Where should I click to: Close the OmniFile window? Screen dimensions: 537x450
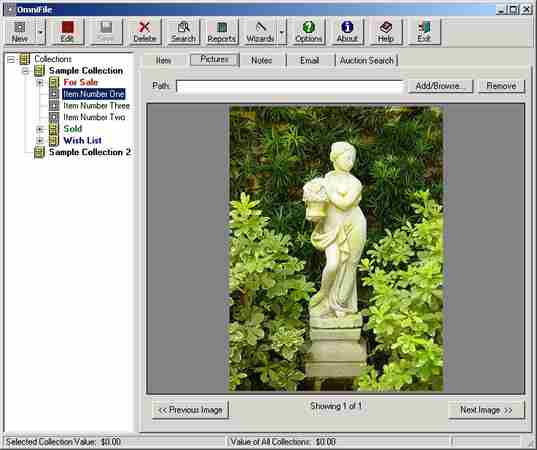526,10
